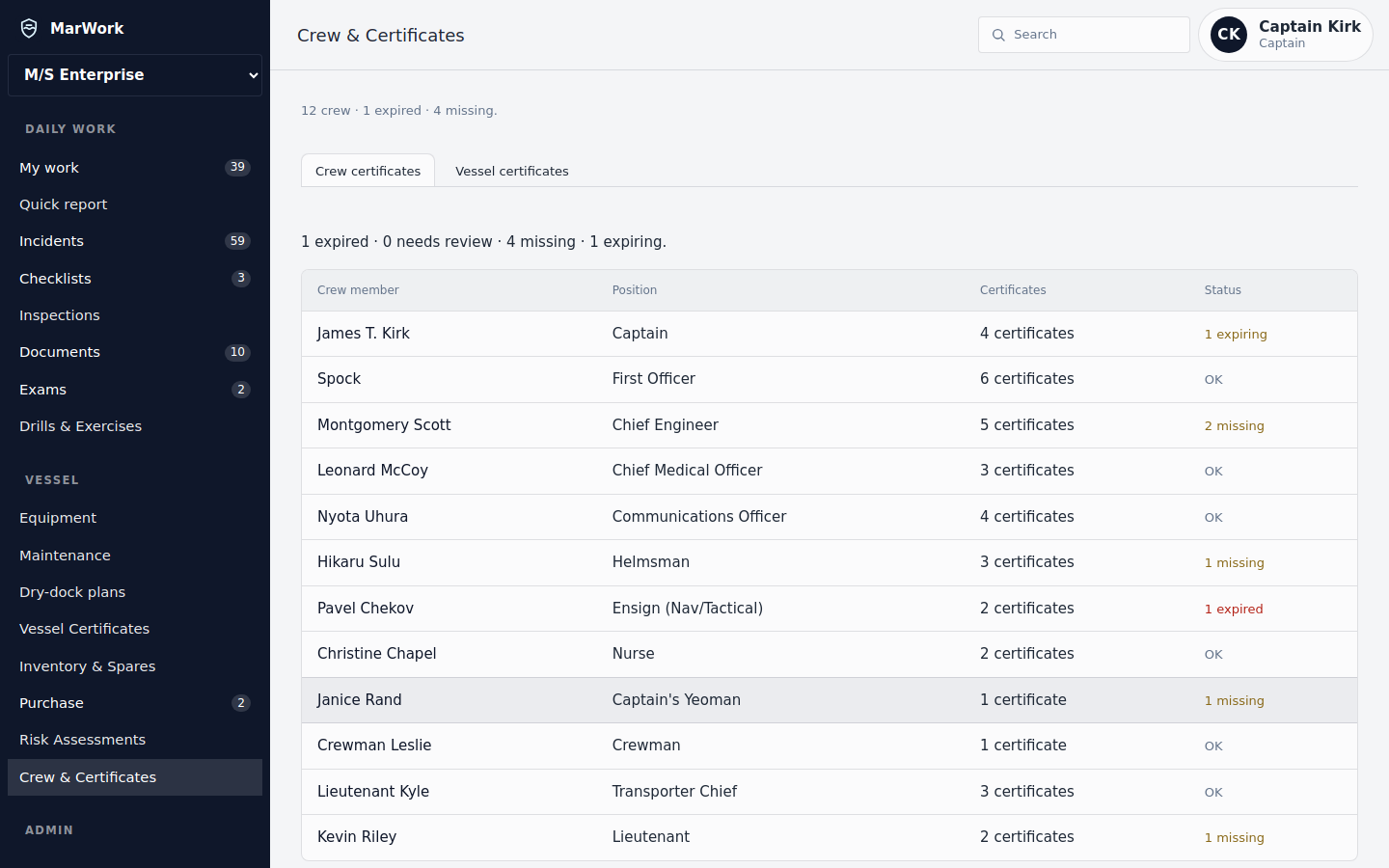The image size is (1389, 868).
Task: Select the Crew certificates tab
Action: [368, 171]
